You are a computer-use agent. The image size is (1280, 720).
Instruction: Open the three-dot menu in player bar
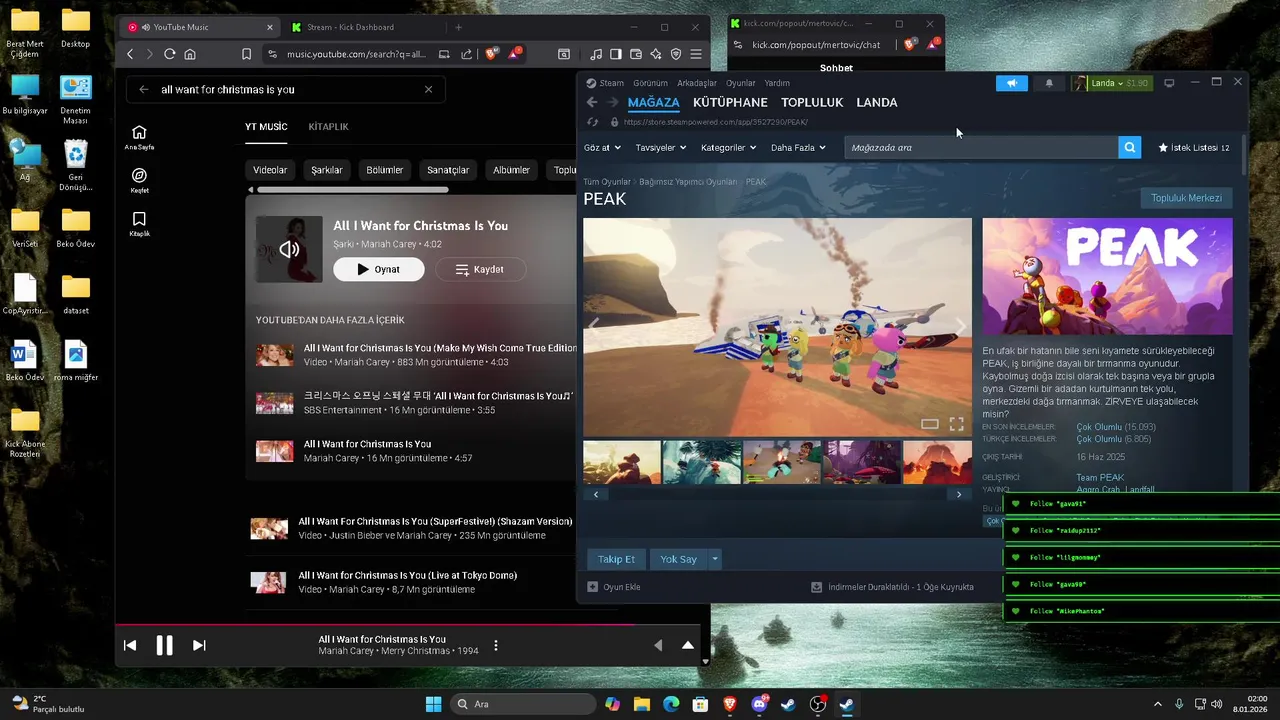495,646
